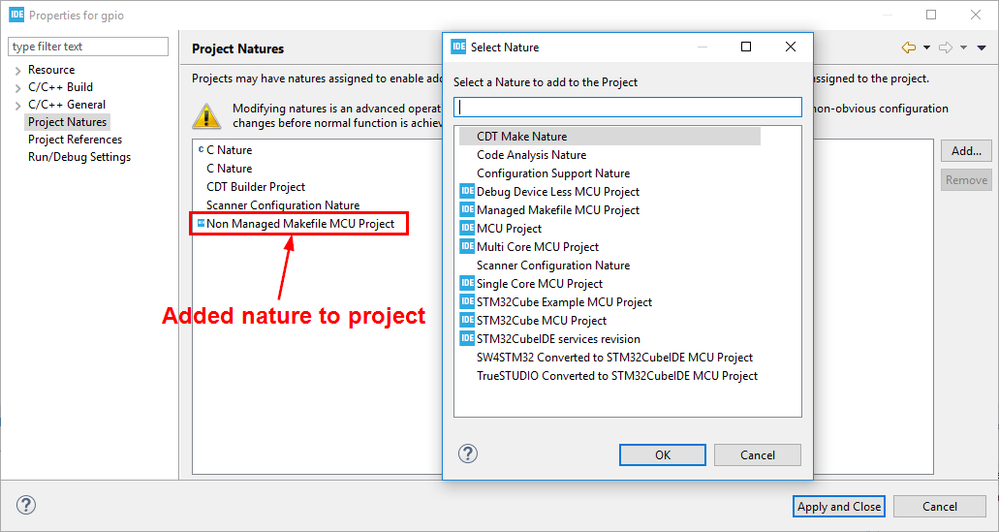This screenshot has height=532, width=999.
Task: Click Cancel in the Properties window
Action: [x=940, y=507]
